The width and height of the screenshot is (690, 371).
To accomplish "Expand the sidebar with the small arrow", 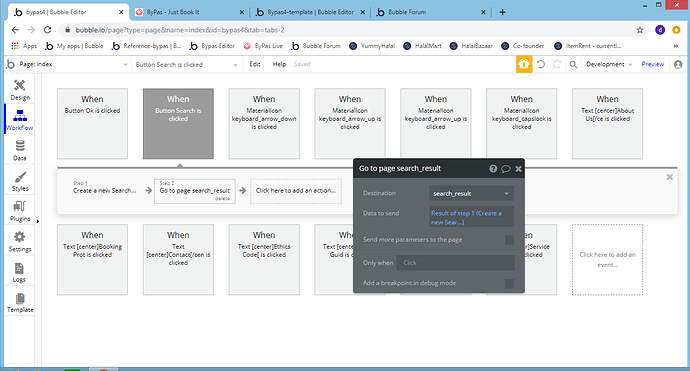I will pos(37,221).
